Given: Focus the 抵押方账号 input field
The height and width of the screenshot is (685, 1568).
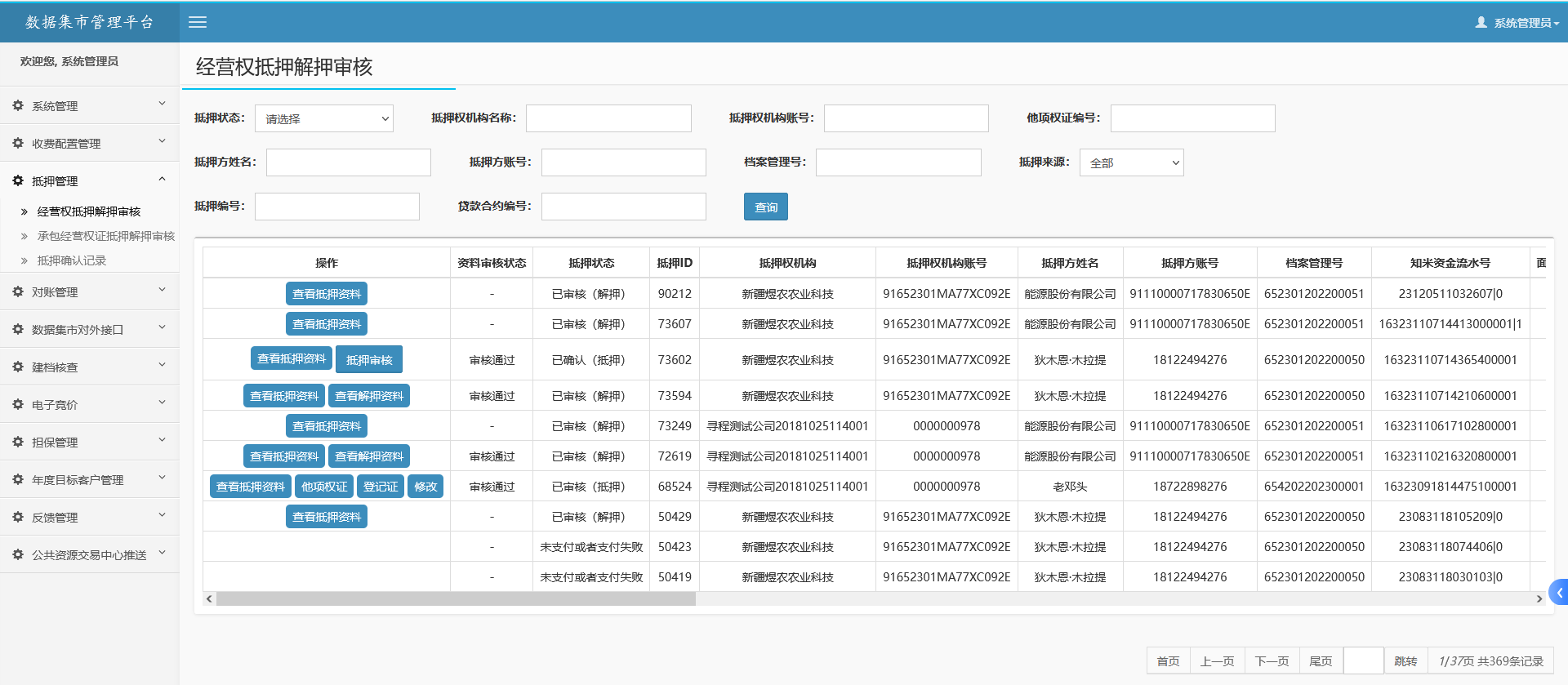Looking at the screenshot, I should [x=624, y=162].
